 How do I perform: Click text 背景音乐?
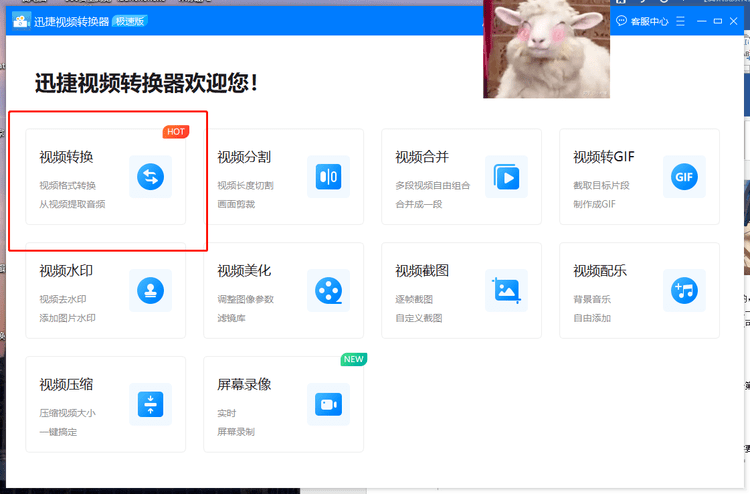pos(592,299)
